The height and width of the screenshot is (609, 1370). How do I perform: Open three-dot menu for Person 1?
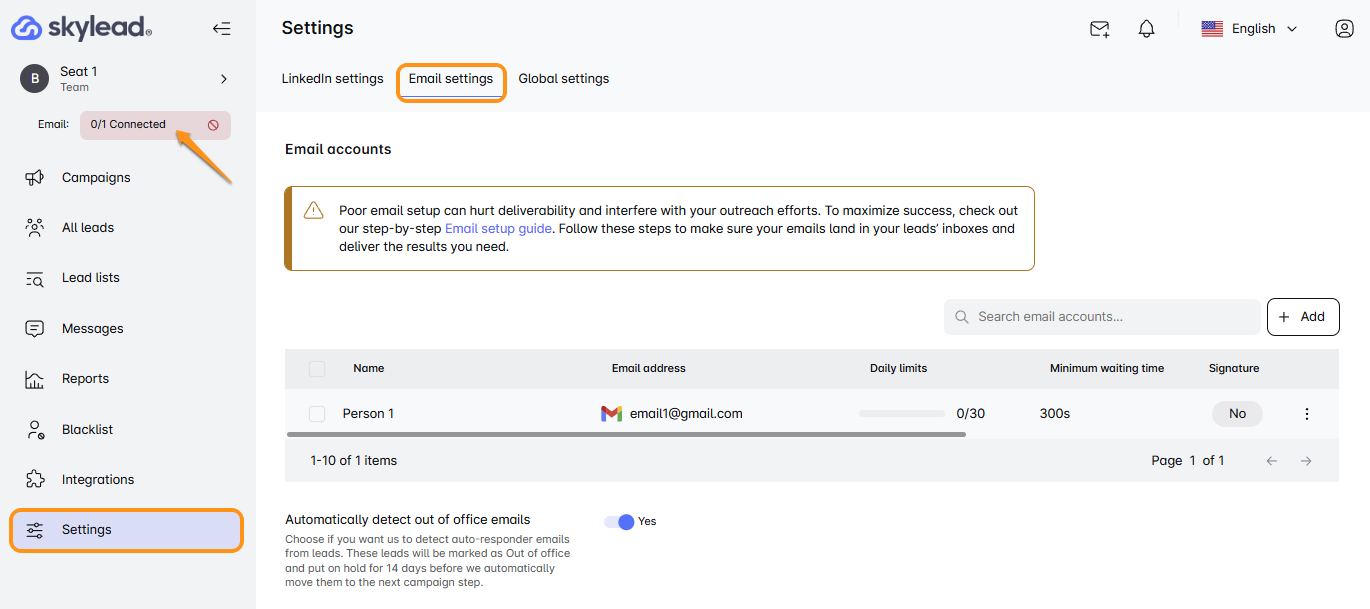(x=1306, y=414)
